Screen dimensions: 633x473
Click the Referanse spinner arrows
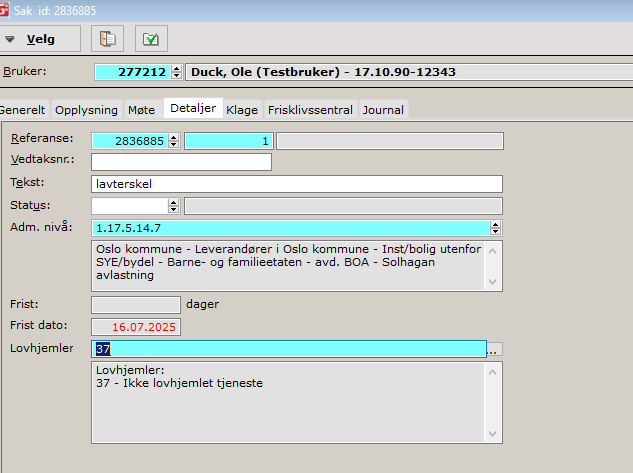coord(174,141)
